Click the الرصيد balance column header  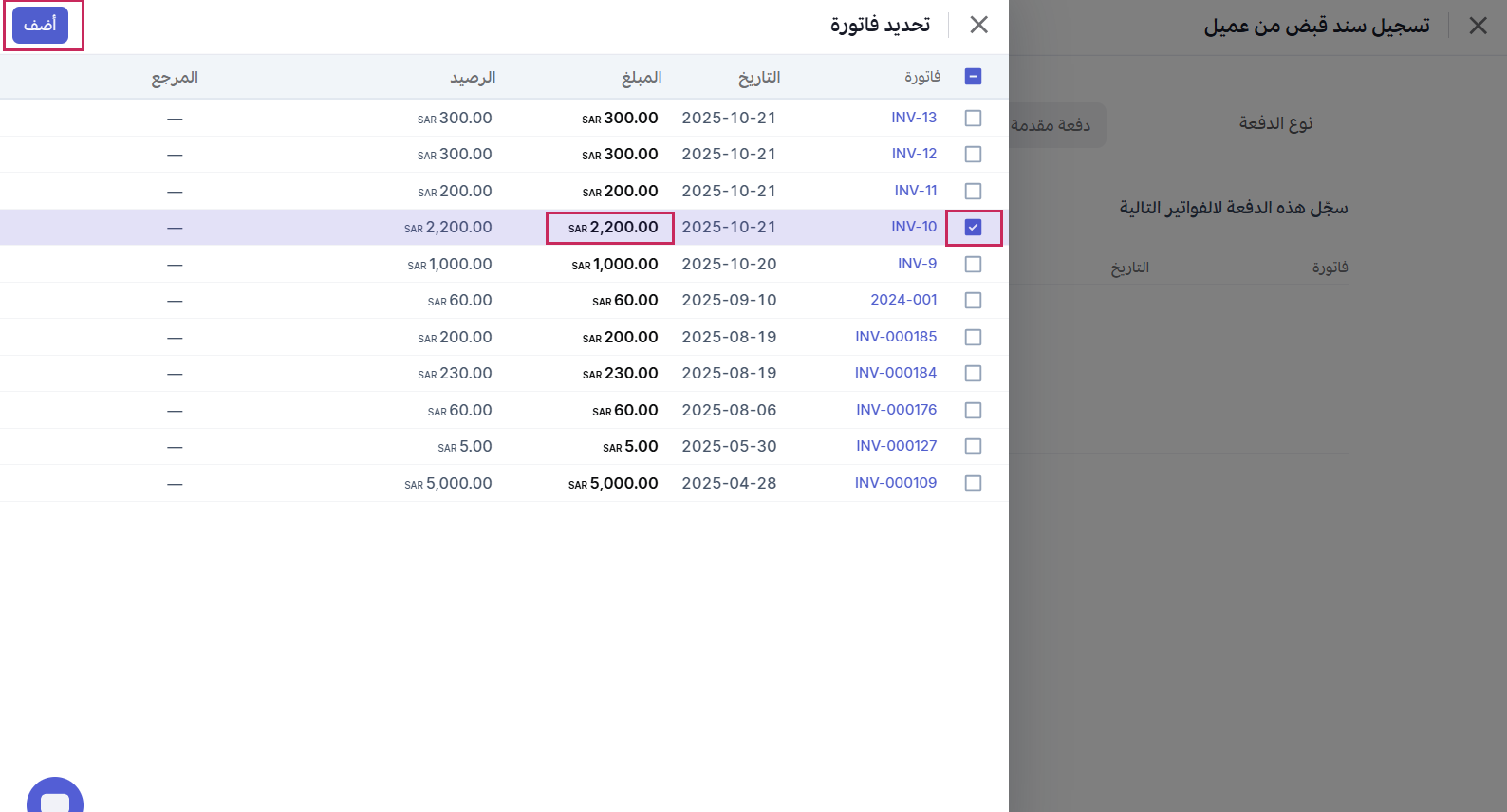473,78
